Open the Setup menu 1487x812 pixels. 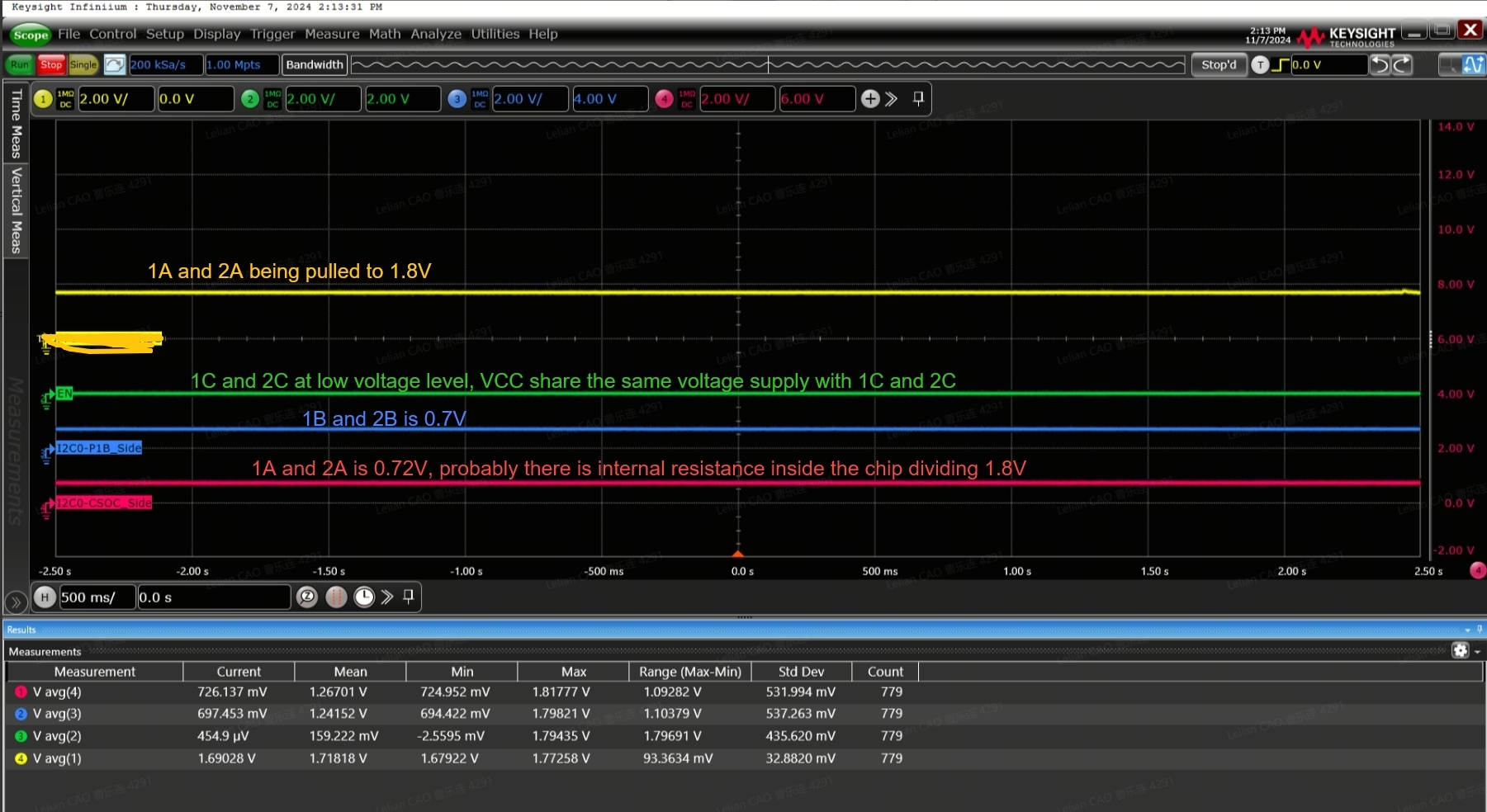tap(164, 34)
